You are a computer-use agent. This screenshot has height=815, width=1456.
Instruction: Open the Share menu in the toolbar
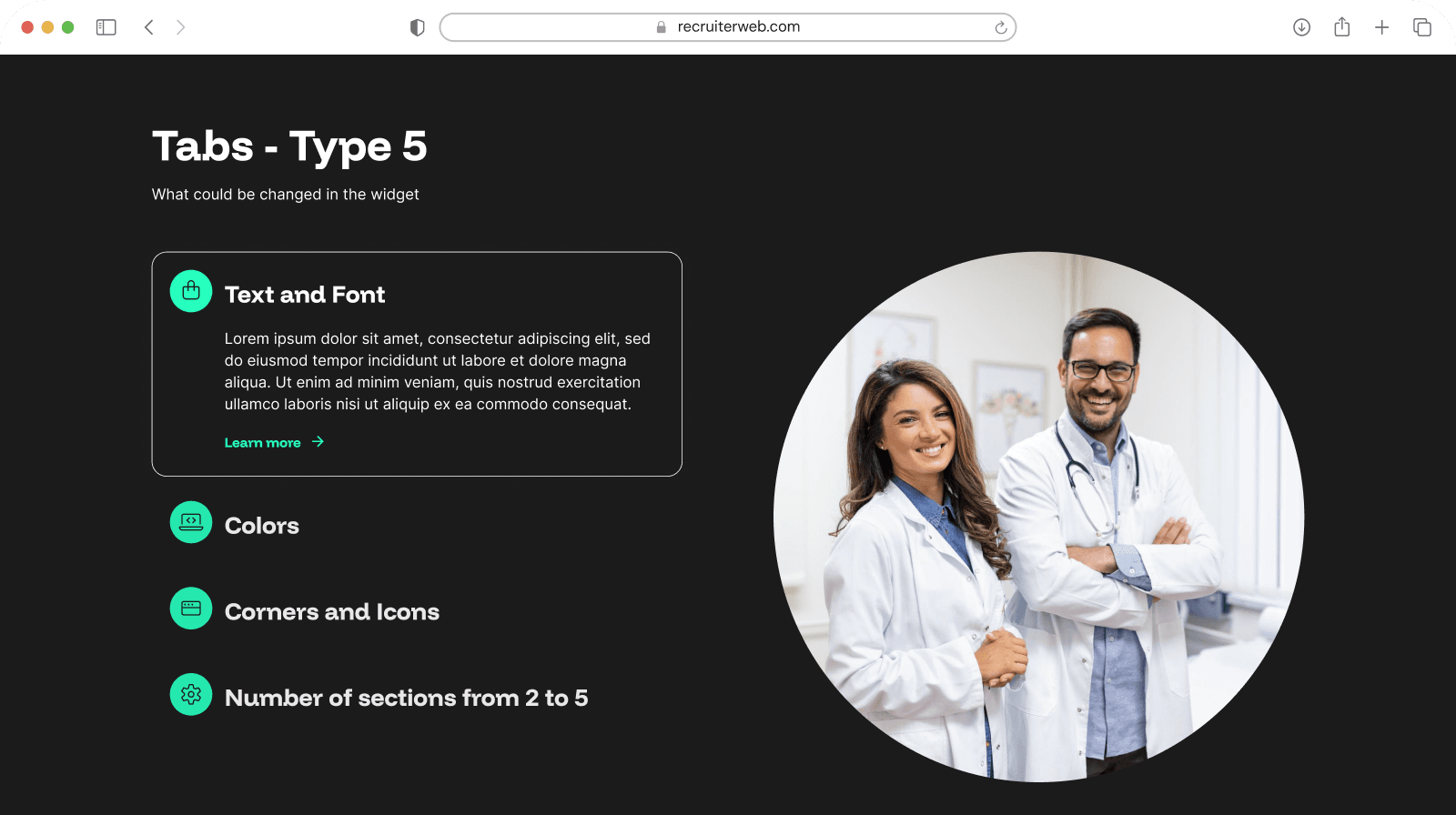point(1341,27)
